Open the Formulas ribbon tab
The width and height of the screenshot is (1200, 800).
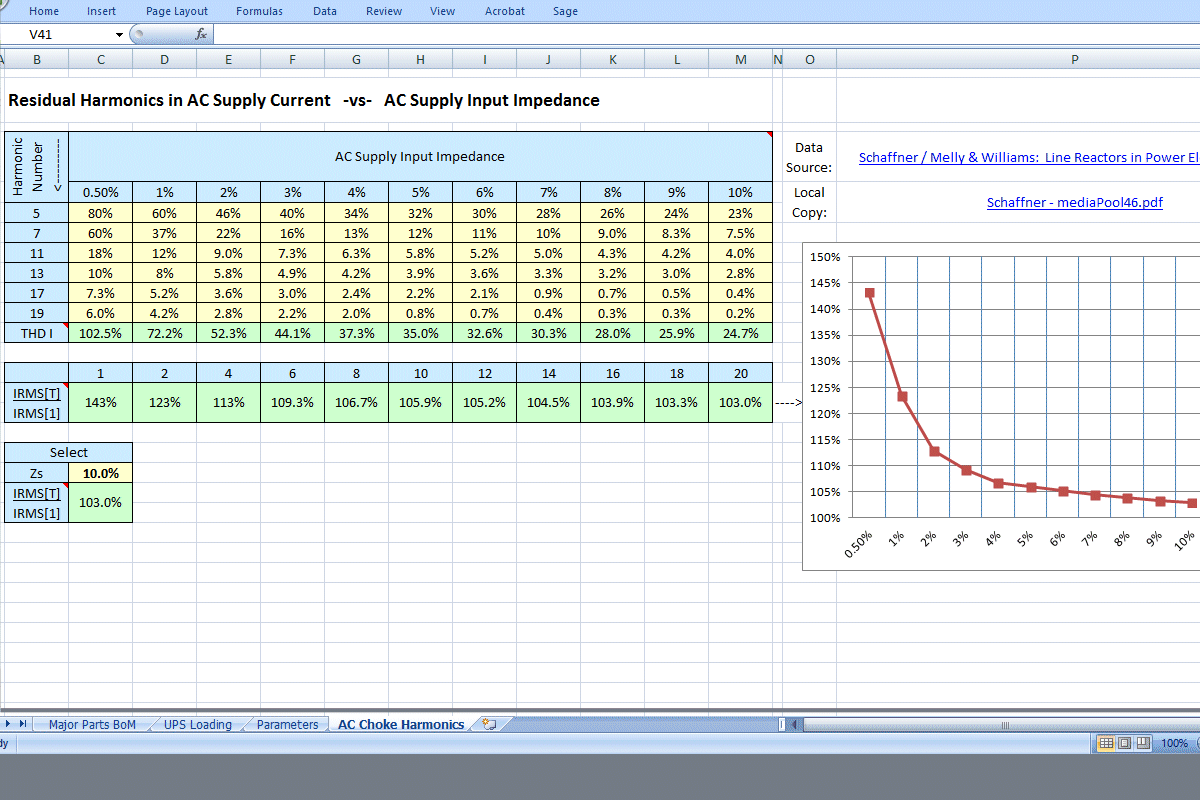click(x=259, y=11)
